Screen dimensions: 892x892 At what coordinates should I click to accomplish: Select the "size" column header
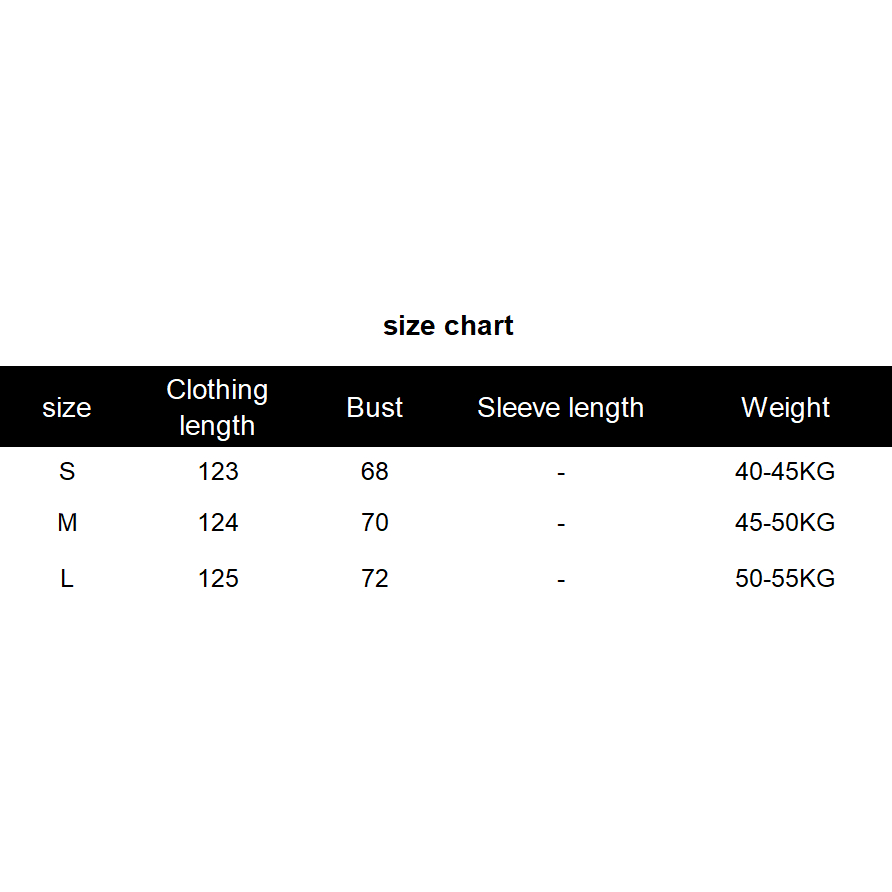click(x=67, y=408)
